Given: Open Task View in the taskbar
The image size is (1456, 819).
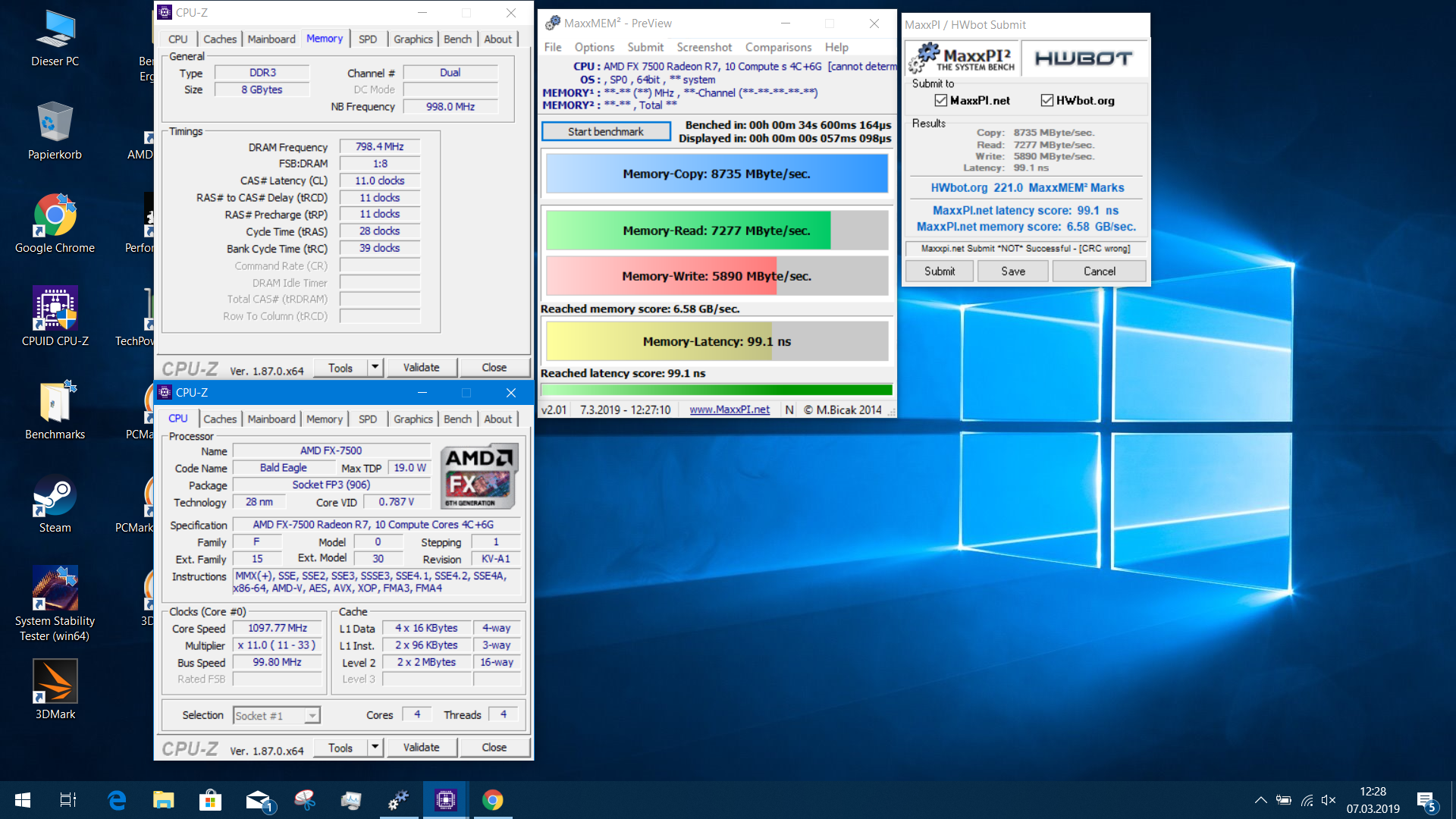Looking at the screenshot, I should click(x=68, y=800).
